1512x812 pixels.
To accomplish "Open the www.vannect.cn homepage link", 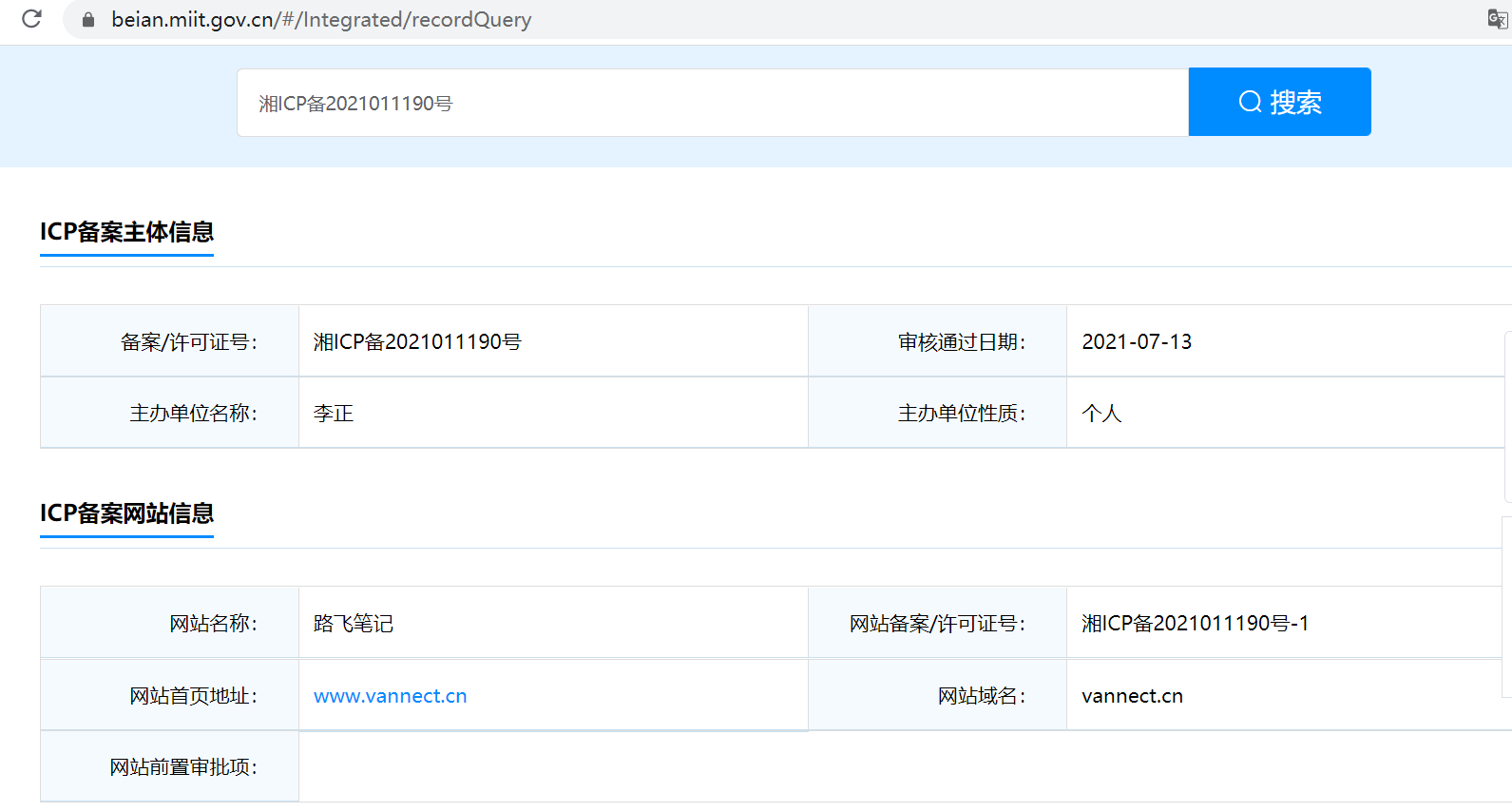I will [390, 696].
